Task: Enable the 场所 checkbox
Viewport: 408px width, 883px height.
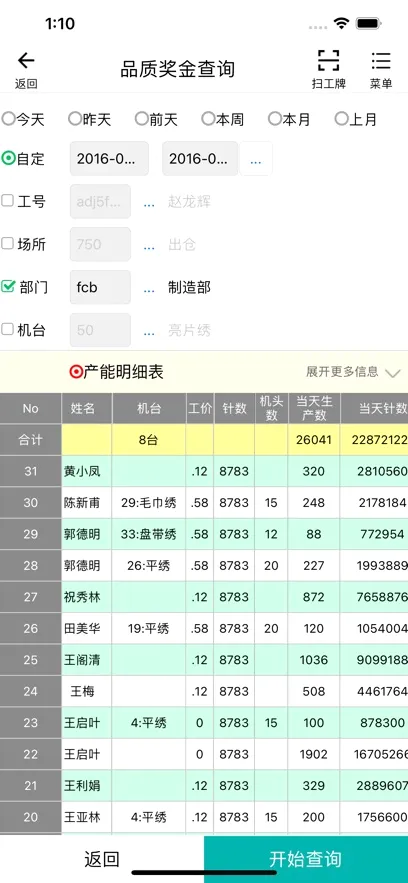Action: click(7, 243)
